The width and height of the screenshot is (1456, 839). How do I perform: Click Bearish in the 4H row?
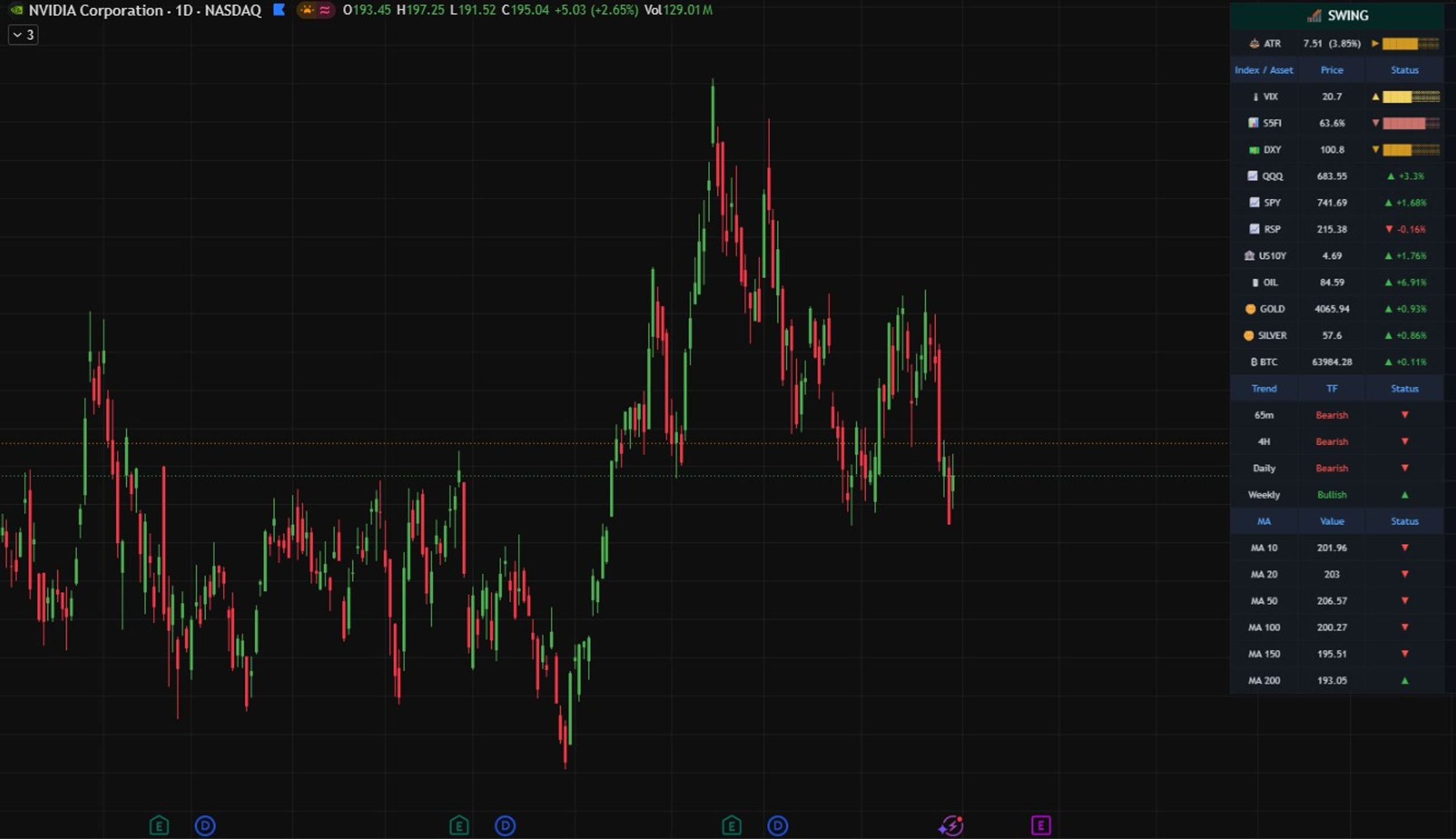coord(1332,442)
